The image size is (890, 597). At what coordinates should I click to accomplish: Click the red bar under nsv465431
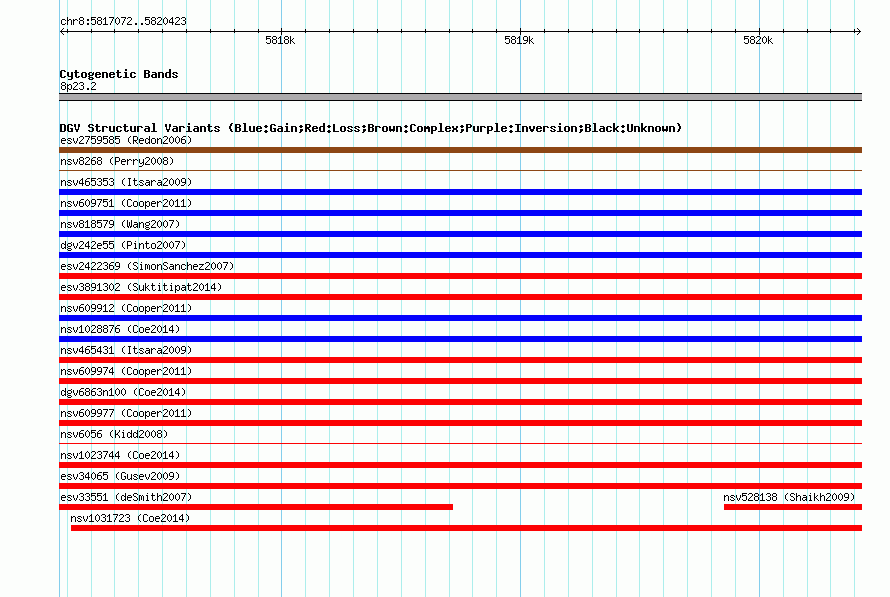tap(460, 360)
